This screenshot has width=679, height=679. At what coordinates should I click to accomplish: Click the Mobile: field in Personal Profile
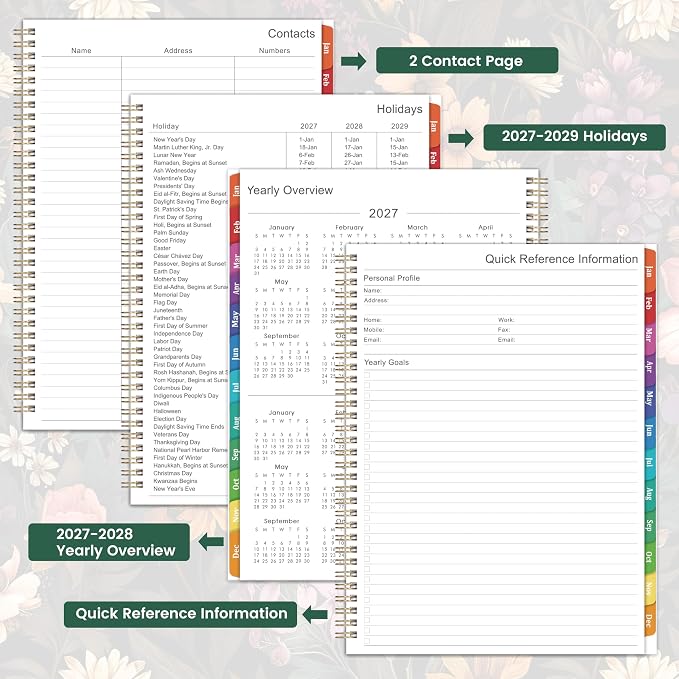[x=429, y=330]
